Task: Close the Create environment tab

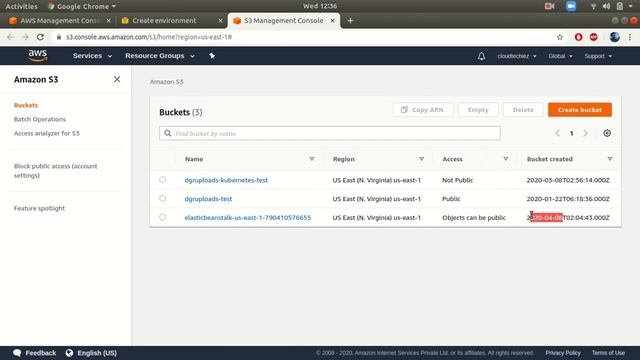Action: [220, 20]
